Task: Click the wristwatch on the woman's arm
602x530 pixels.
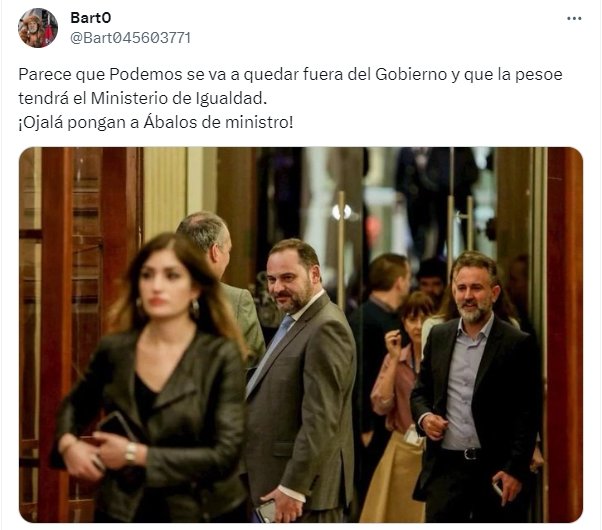Action: point(131,452)
